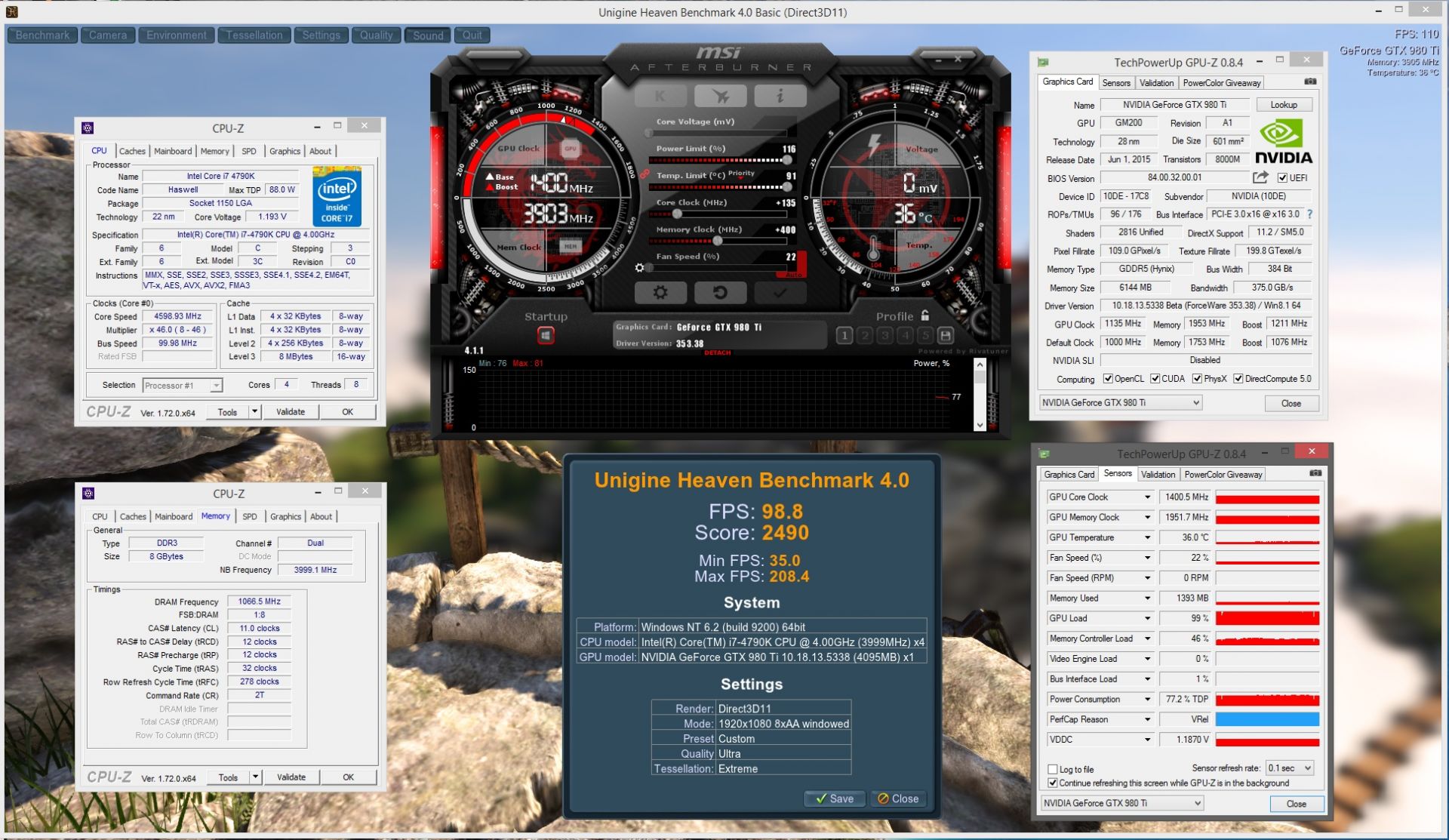This screenshot has width=1449, height=840.
Task: Click the Bus Interface question mark in GPU-Z
Action: click(1309, 214)
